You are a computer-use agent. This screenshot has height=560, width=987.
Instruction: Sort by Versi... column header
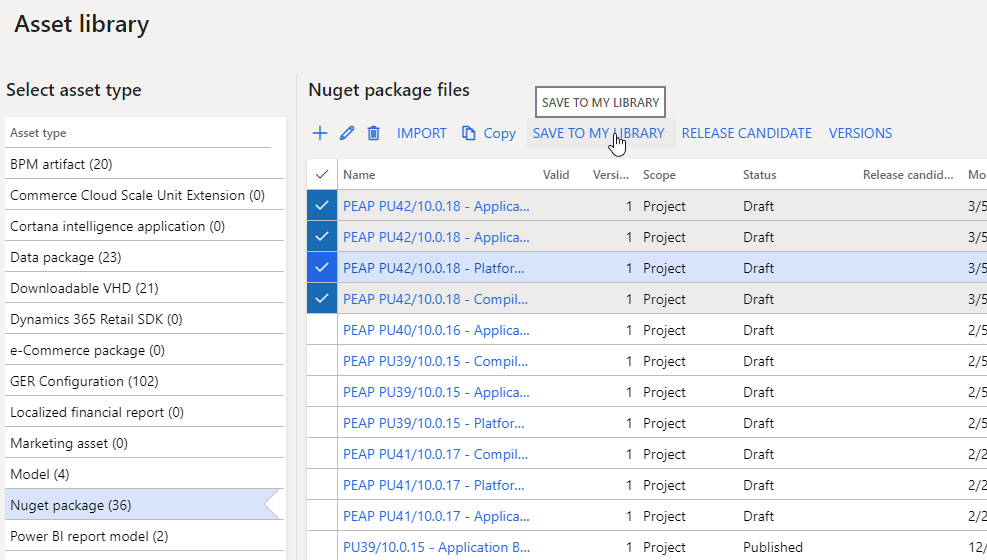click(611, 175)
